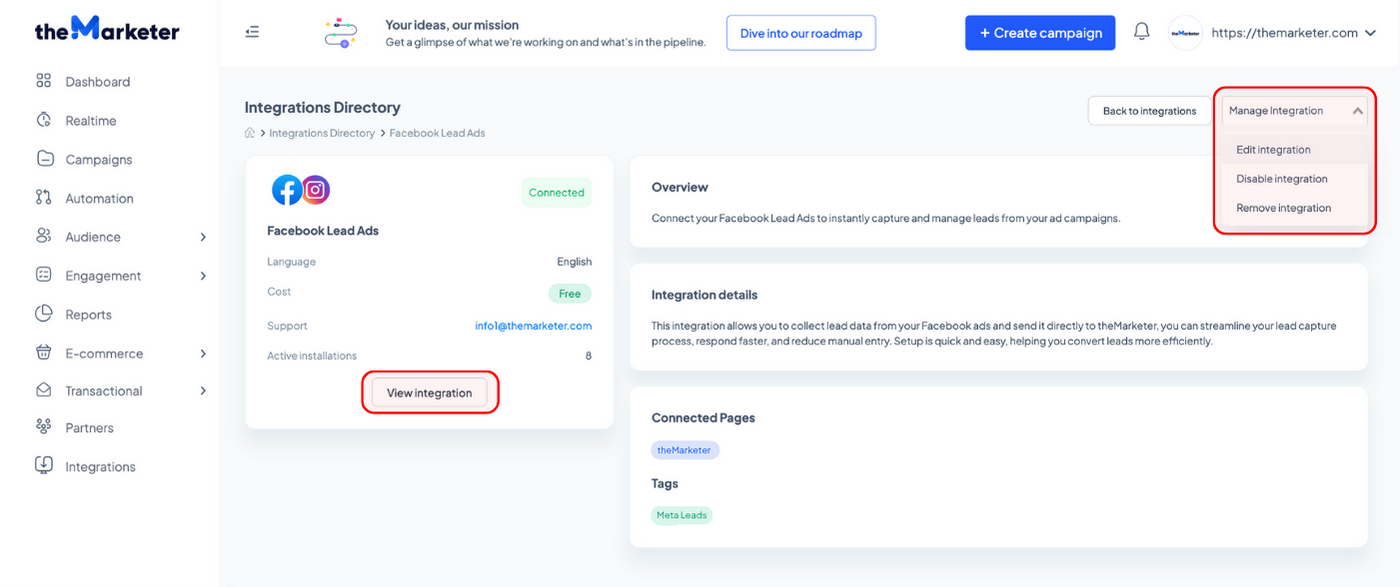Open Campaigns from the sidebar
This screenshot has height=587, width=1400.
(99, 160)
